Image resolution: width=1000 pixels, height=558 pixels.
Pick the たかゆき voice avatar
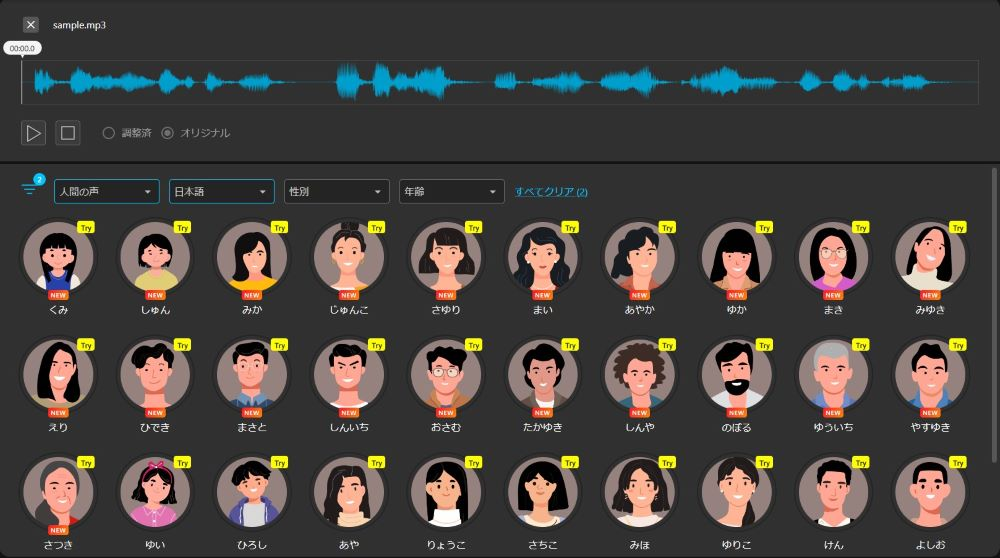(543, 374)
